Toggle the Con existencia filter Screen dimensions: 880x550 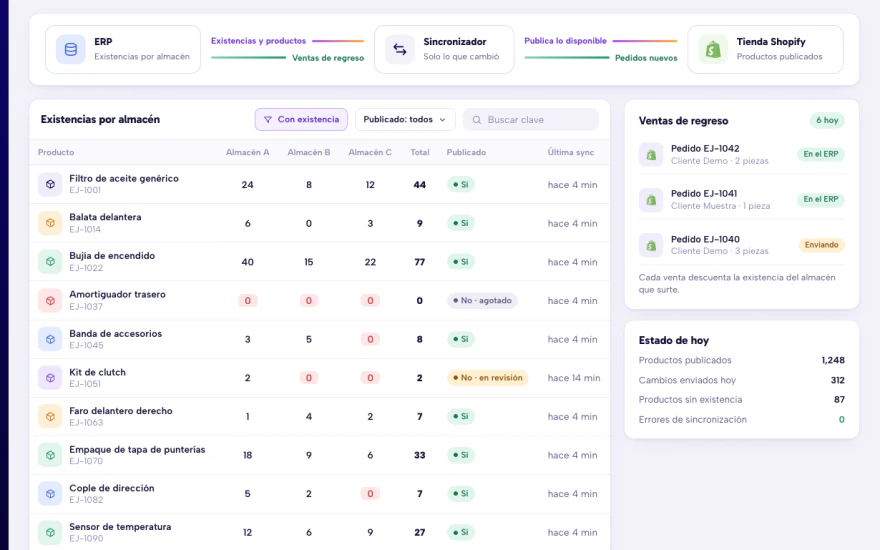pos(301,120)
